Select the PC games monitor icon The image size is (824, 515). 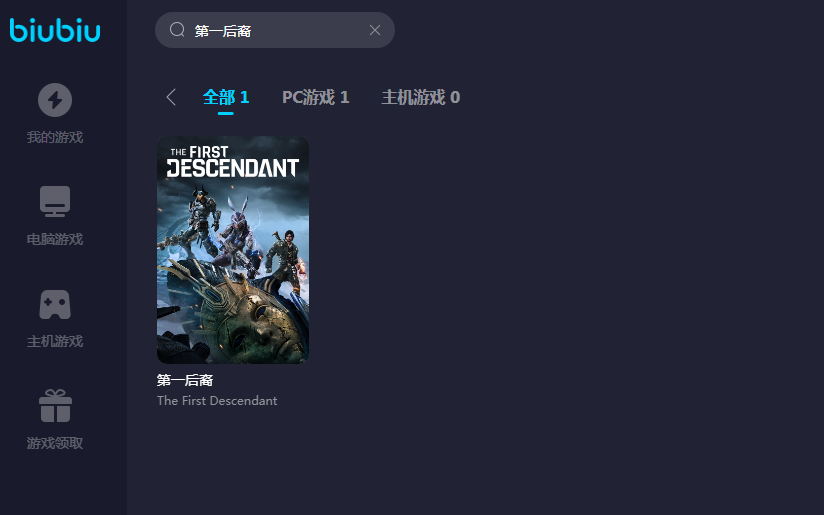(55, 201)
